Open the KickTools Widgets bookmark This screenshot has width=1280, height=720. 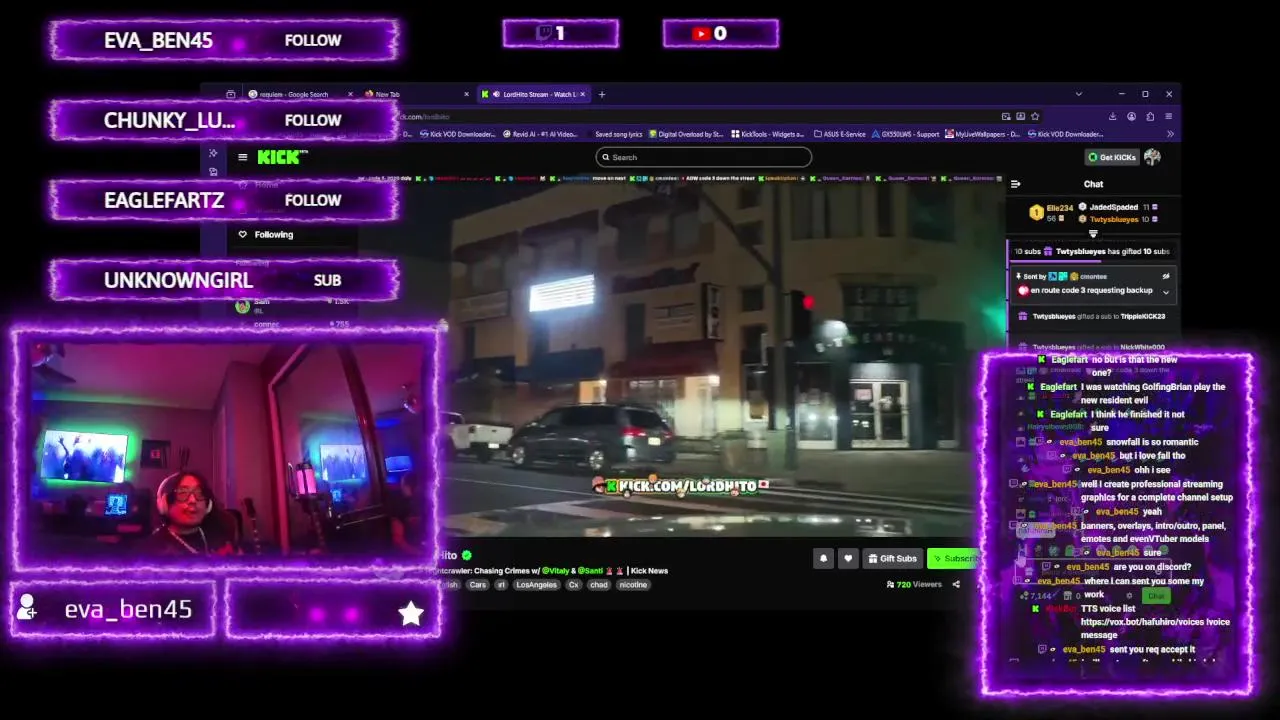click(x=768, y=134)
